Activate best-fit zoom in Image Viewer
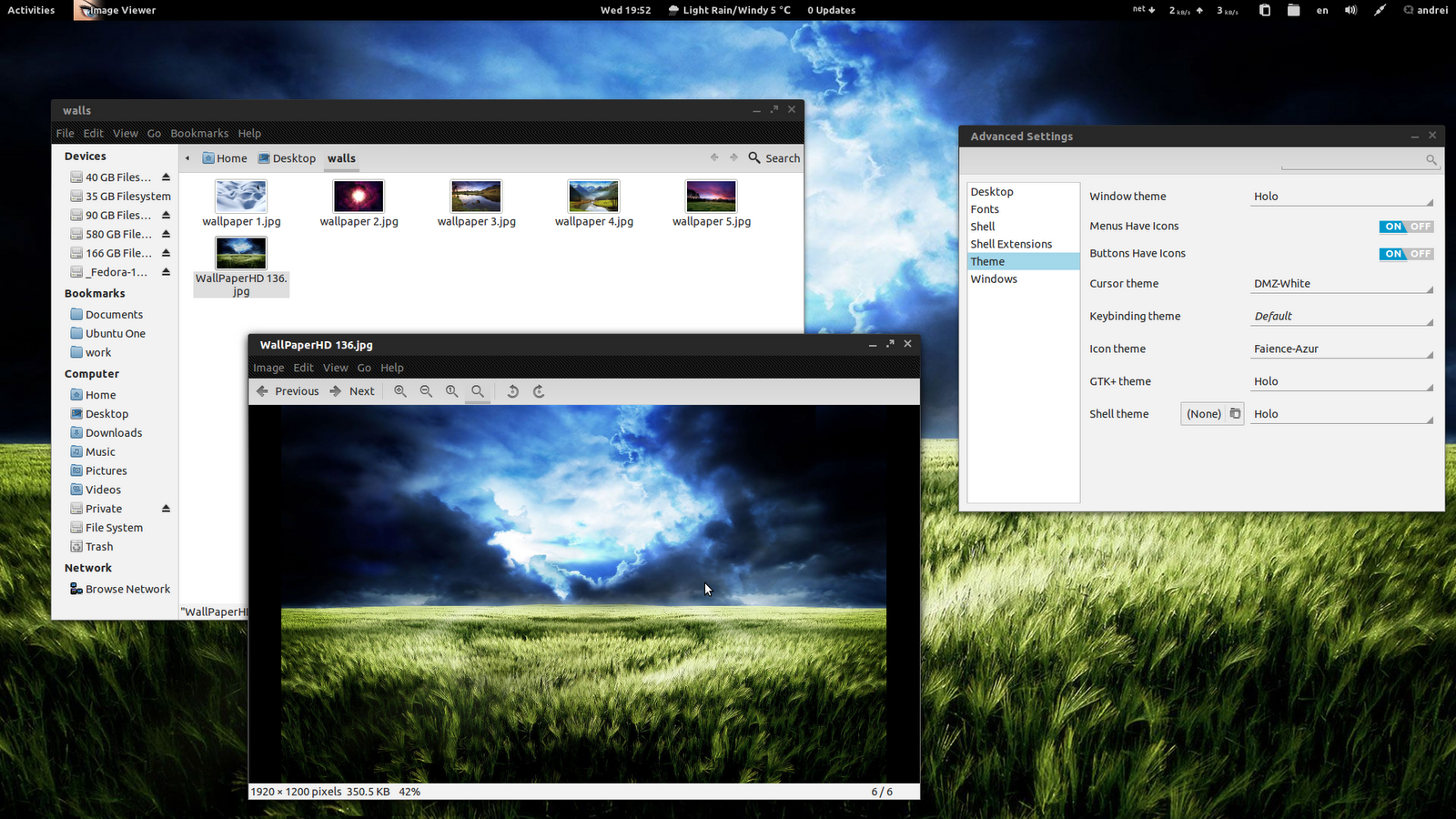The width and height of the screenshot is (1456, 819). [478, 391]
